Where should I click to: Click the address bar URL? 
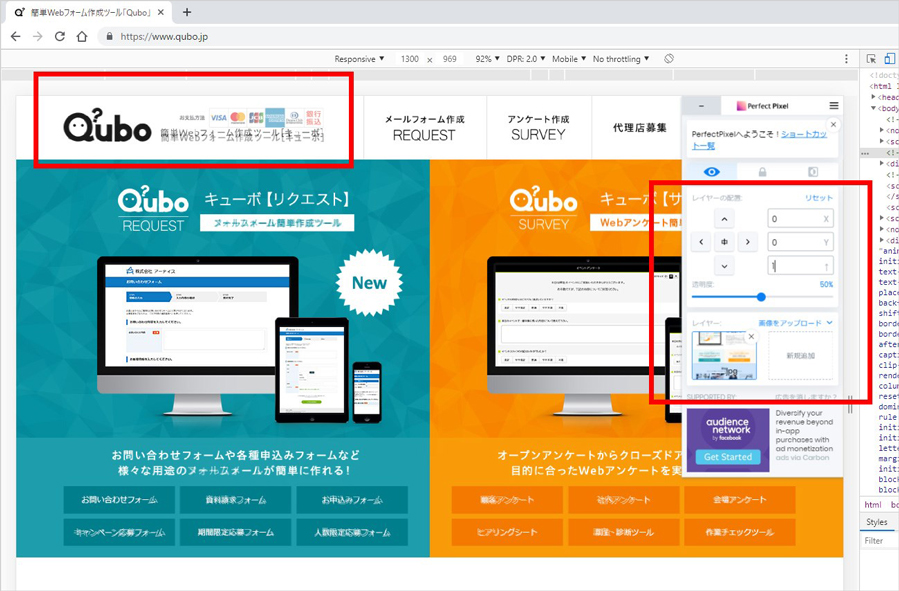click(164, 37)
